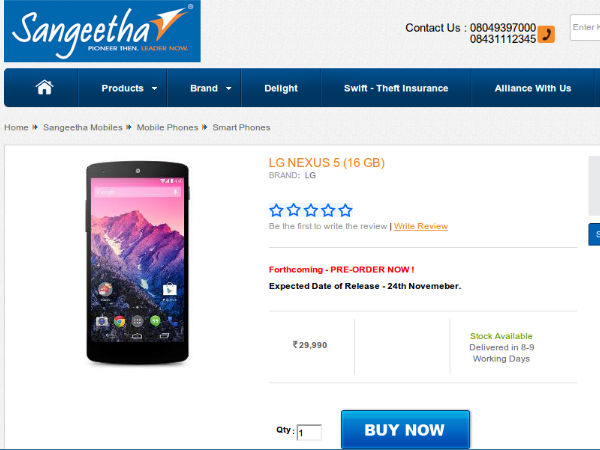Open Alliance With Us page

[x=532, y=88]
